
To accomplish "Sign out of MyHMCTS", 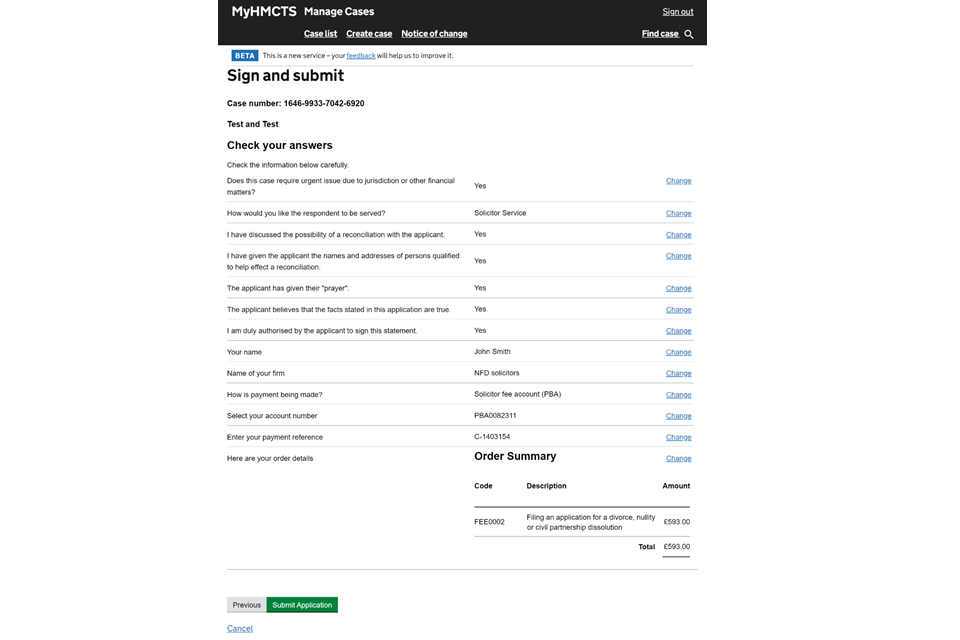I will (677, 12).
